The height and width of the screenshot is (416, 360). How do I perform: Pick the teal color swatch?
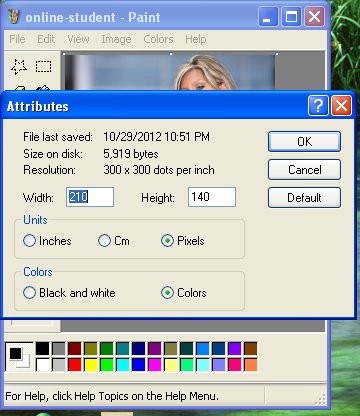tap(122, 349)
